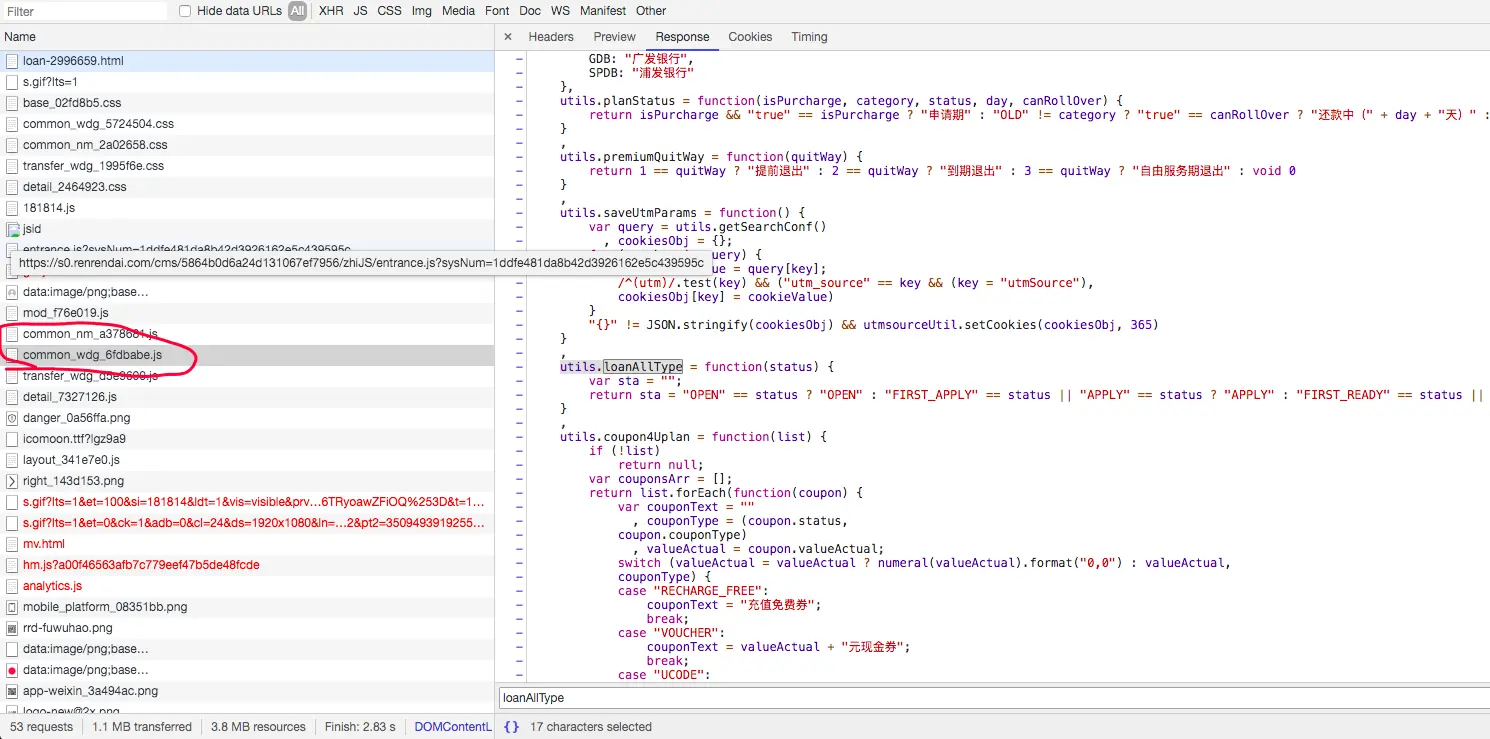
Task: Select the icon beside transfer_wdg_1995f6e.css
Action: pyautogui.click(x=12, y=166)
